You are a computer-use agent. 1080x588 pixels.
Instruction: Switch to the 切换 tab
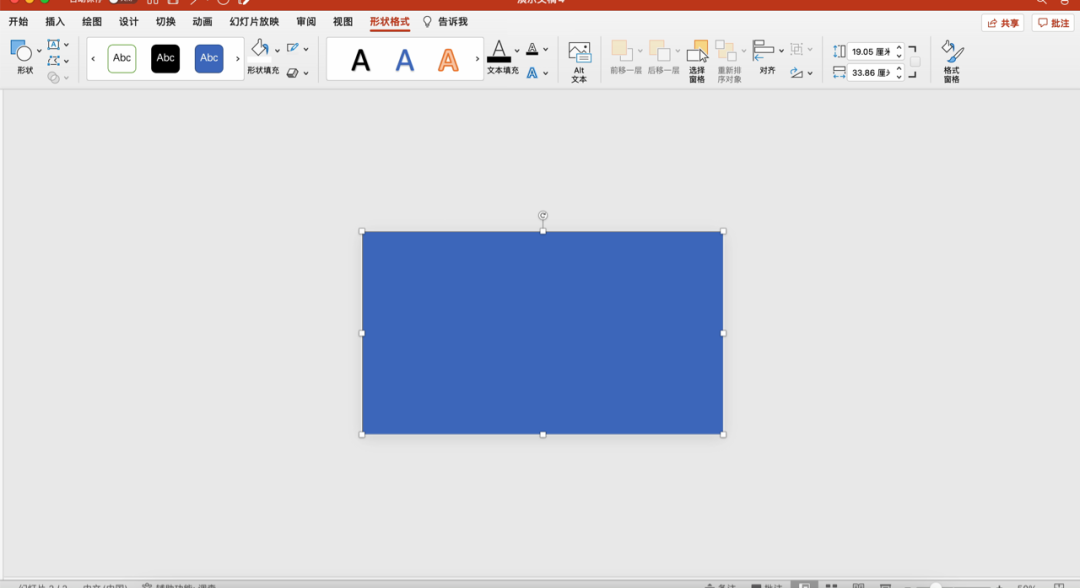coord(165,22)
